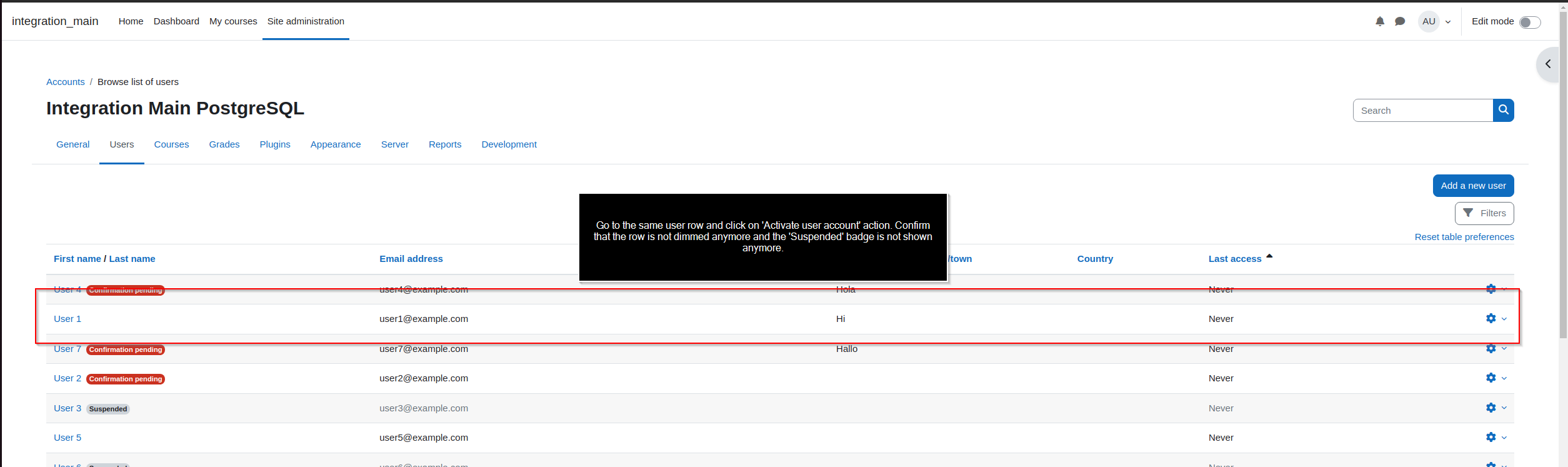This screenshot has width=1568, height=467.
Task: Switch to the General tab
Action: point(72,144)
